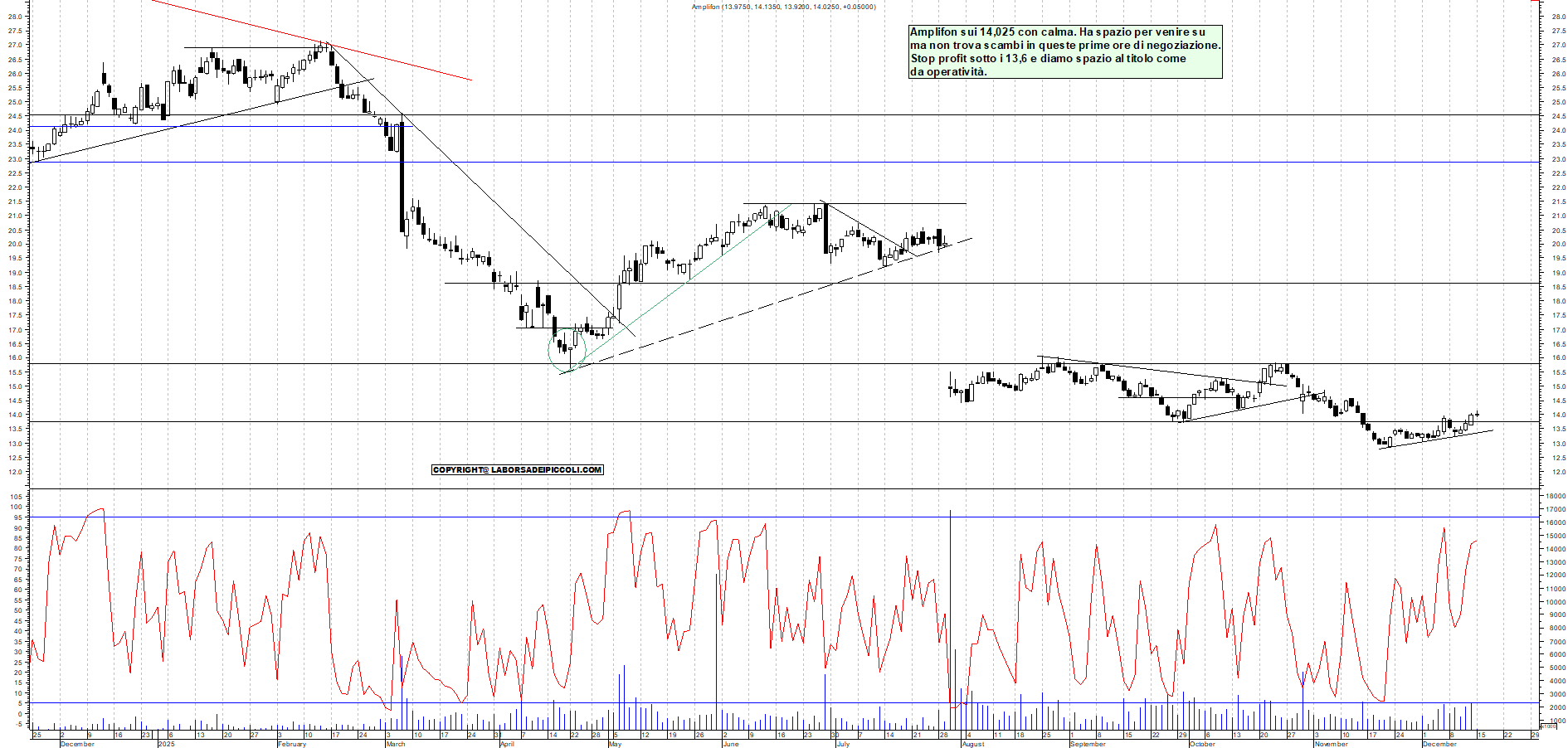The height and width of the screenshot is (748, 1568).
Task: Click the August label on the time axis
Action: (972, 744)
